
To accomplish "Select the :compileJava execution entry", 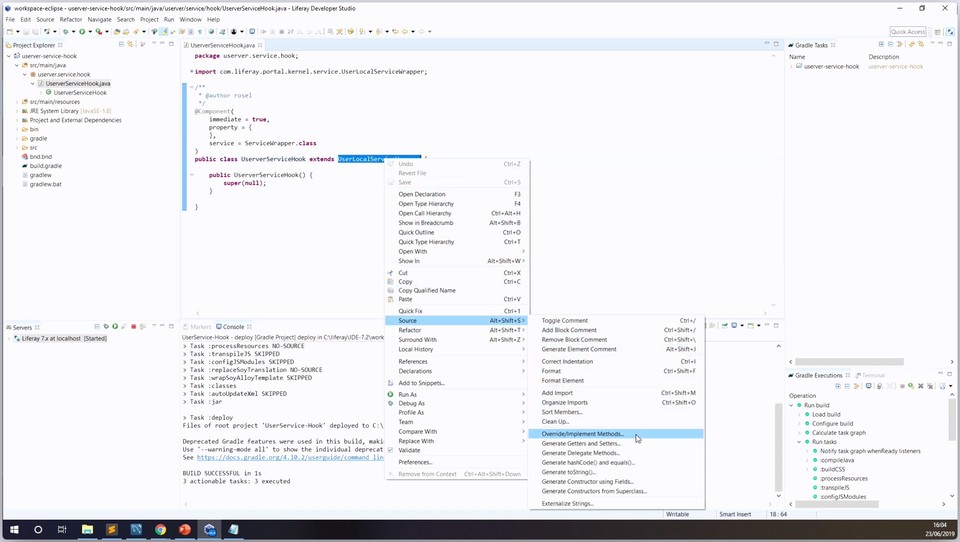I will (837, 460).
